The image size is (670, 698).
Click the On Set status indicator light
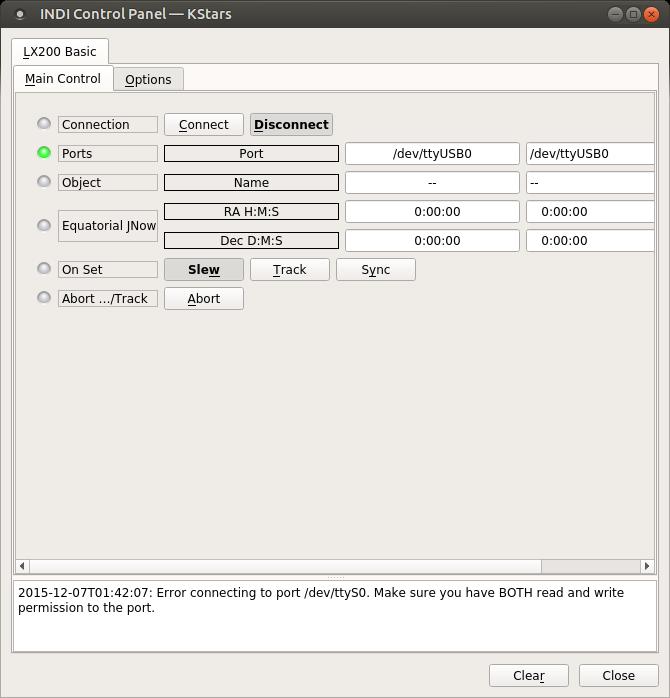pyautogui.click(x=44, y=268)
